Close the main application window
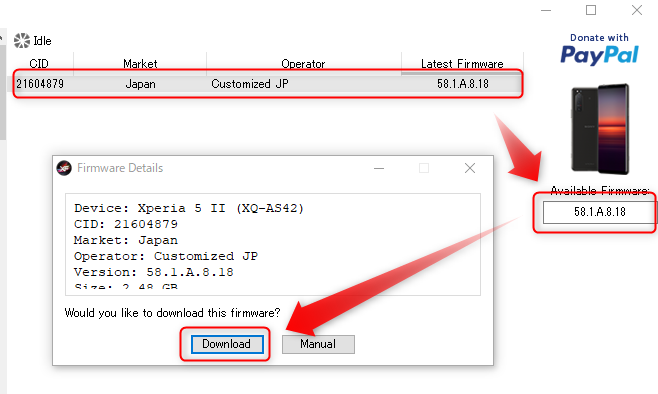The image size is (658, 394). coord(637,10)
